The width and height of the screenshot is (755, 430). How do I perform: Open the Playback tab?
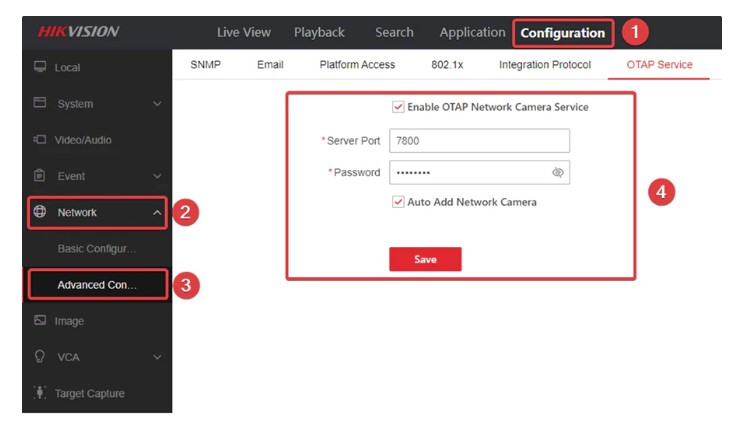tap(319, 32)
